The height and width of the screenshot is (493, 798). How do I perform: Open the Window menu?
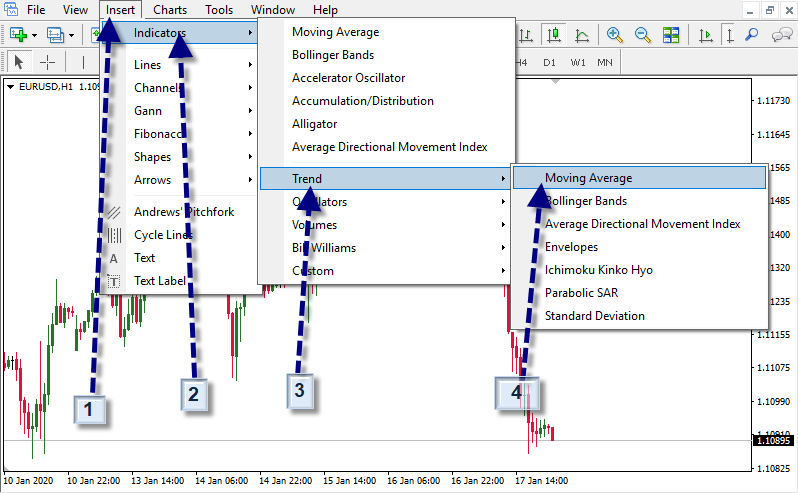(273, 10)
